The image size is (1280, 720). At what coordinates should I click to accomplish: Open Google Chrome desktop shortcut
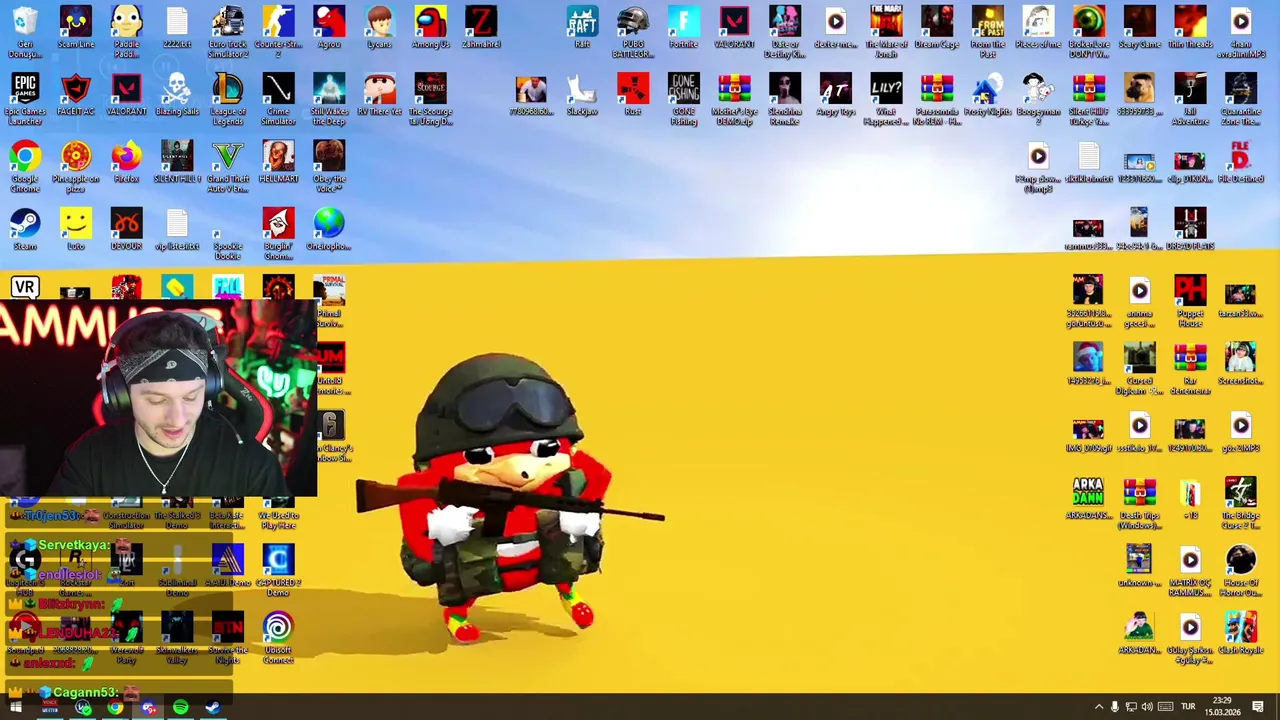click(25, 166)
